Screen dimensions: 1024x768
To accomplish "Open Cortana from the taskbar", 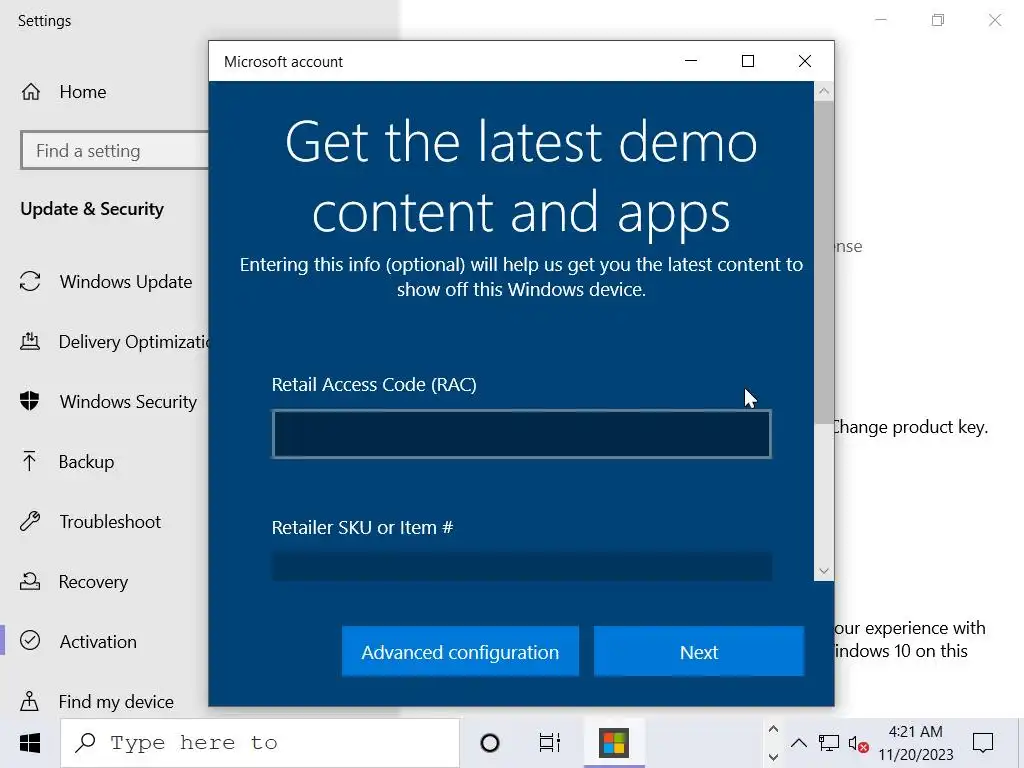I will point(490,743).
